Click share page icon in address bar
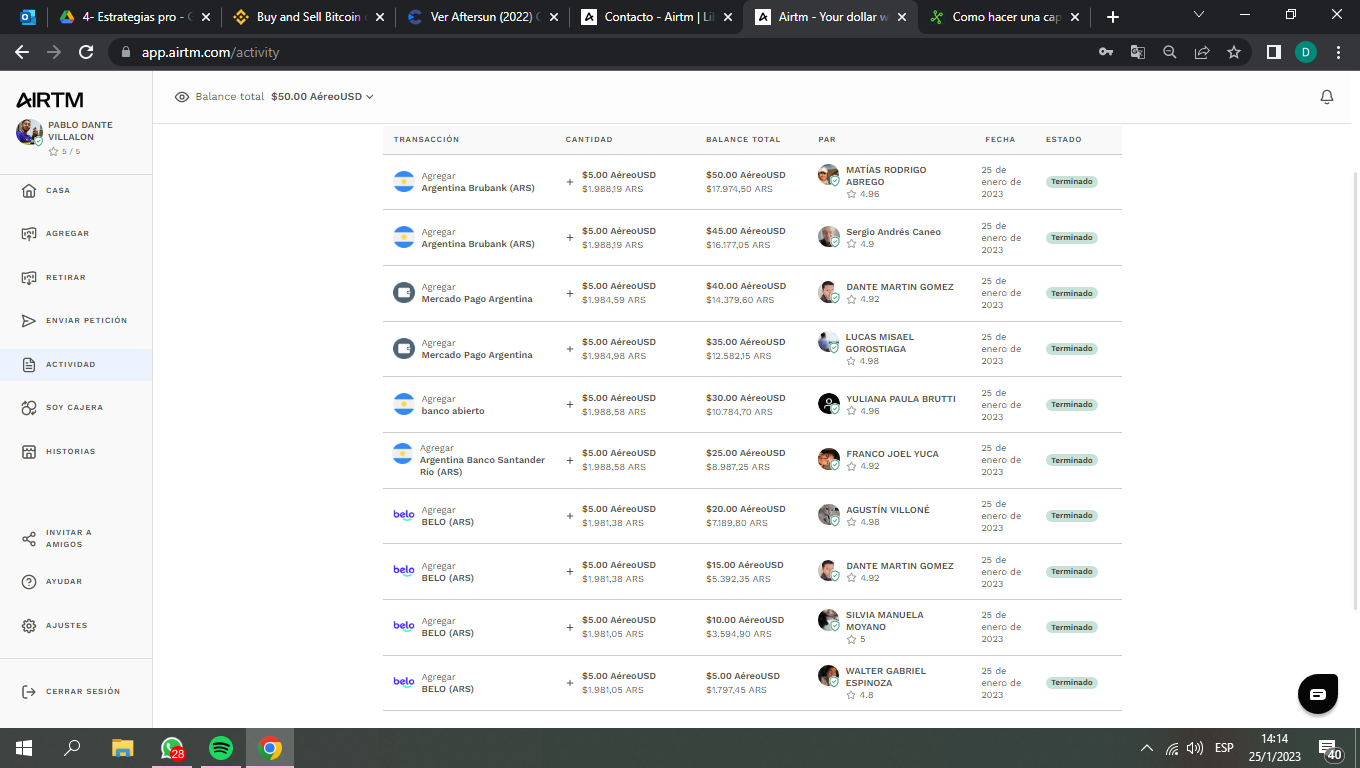1360x768 pixels. click(x=1202, y=52)
